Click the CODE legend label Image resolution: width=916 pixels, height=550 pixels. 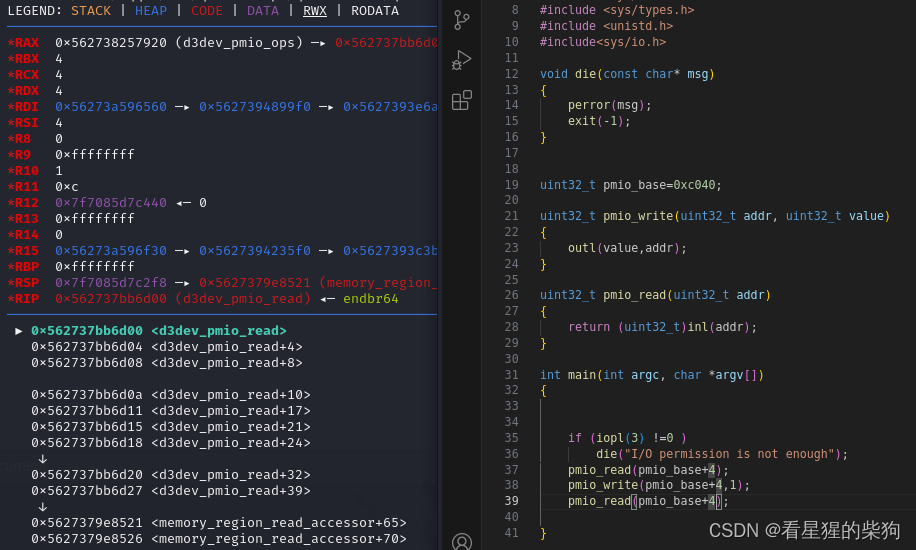[207, 11]
